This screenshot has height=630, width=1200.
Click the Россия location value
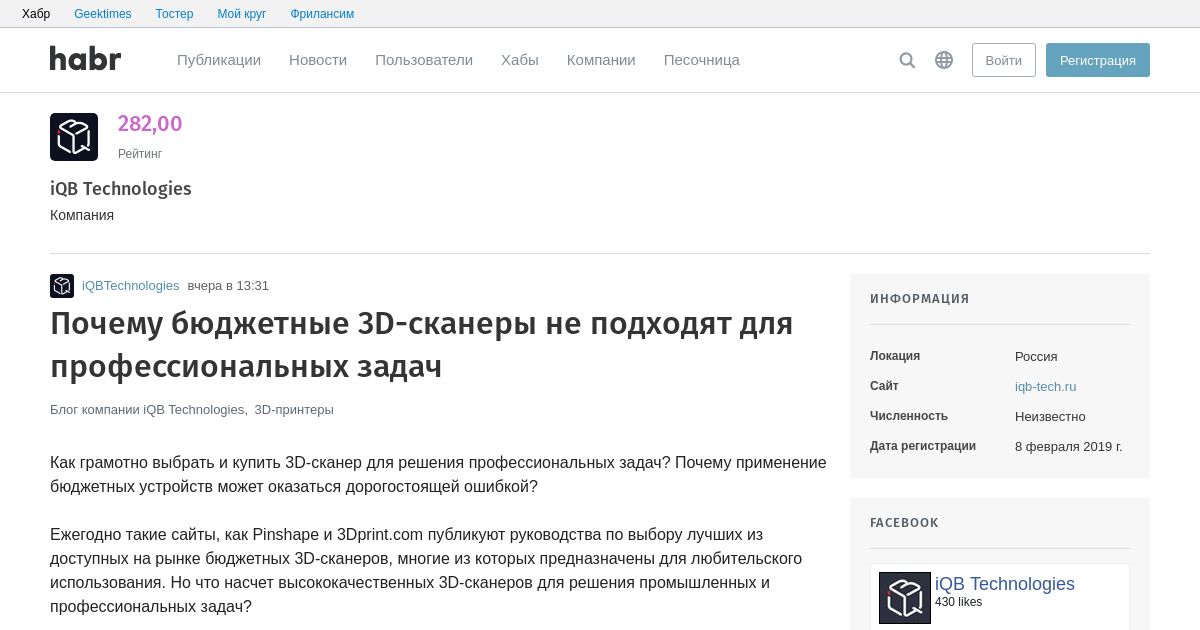(1036, 357)
